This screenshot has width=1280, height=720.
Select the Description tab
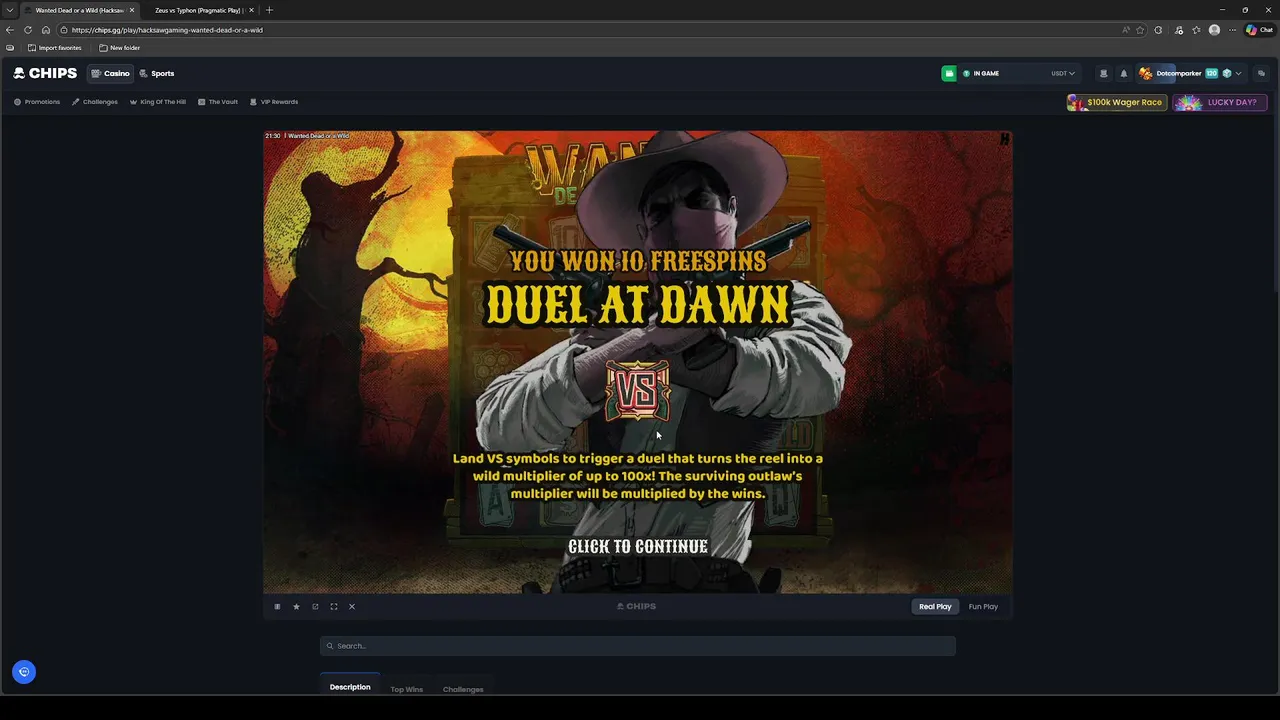[x=350, y=687]
